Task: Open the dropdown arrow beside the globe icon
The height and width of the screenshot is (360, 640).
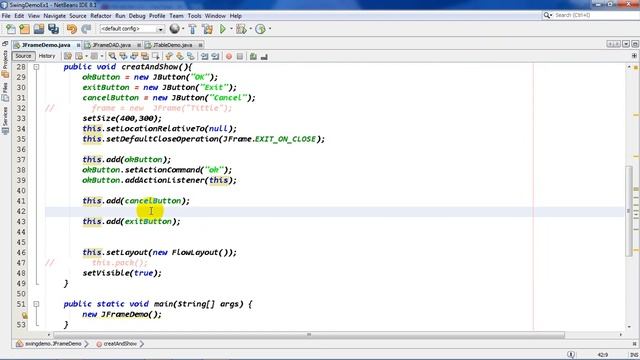Action: tap(182, 29)
